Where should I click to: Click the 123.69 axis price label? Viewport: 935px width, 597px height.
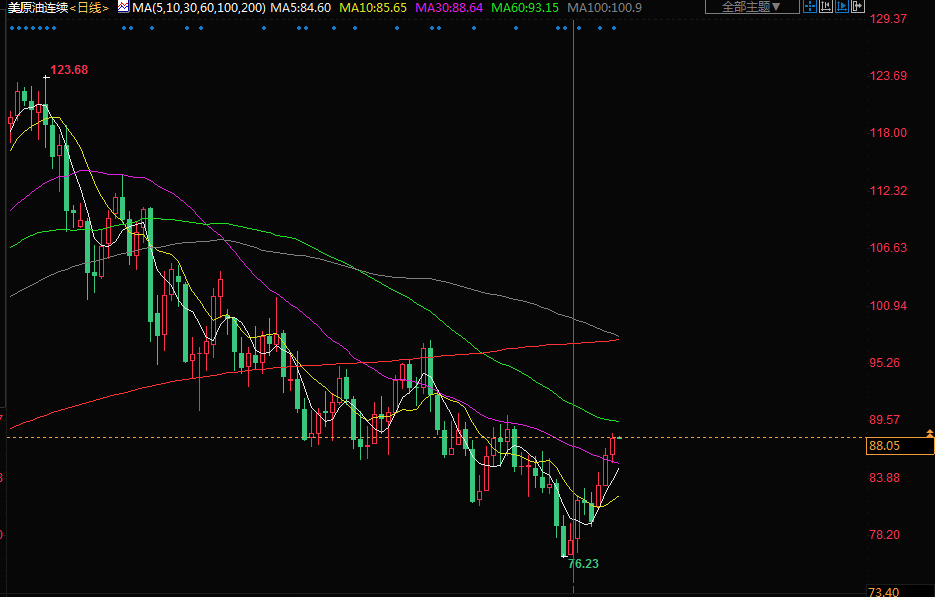coord(888,76)
